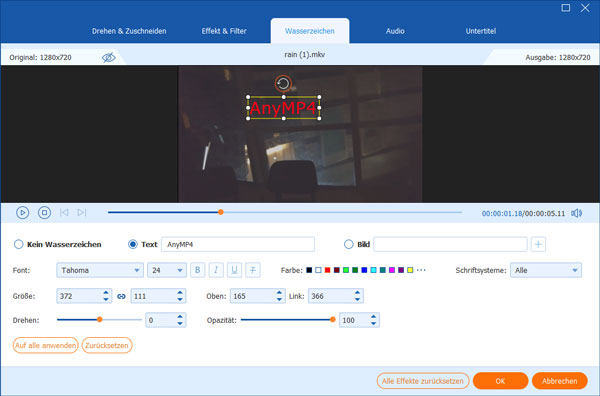Expand the font size 24 dropdown
600x396 pixels.
[x=167, y=270]
